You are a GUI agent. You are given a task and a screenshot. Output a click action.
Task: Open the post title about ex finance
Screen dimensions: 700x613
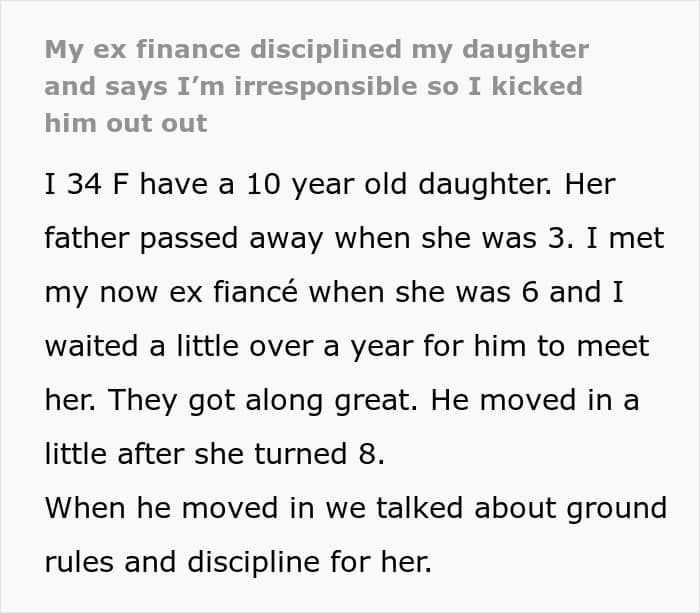(317, 86)
